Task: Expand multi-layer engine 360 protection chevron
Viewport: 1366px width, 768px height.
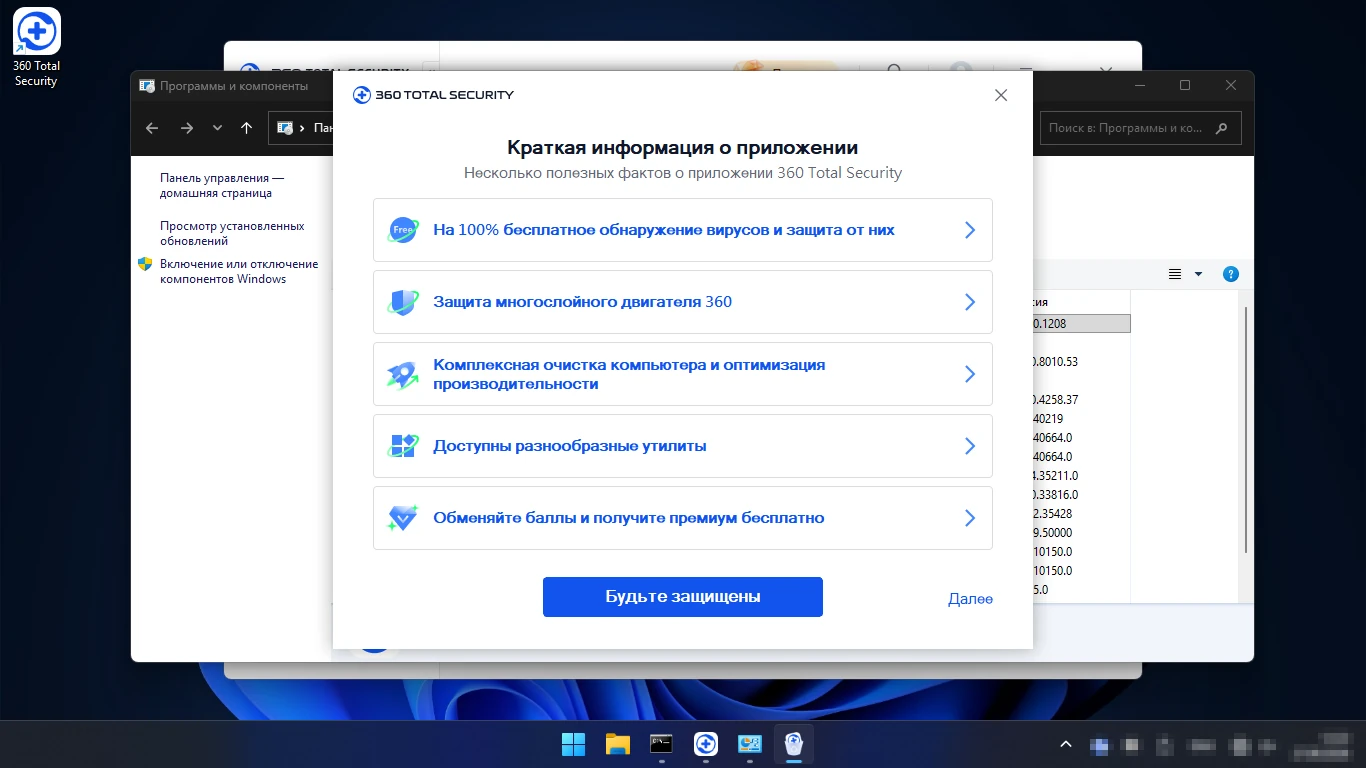Action: pyautogui.click(x=969, y=302)
